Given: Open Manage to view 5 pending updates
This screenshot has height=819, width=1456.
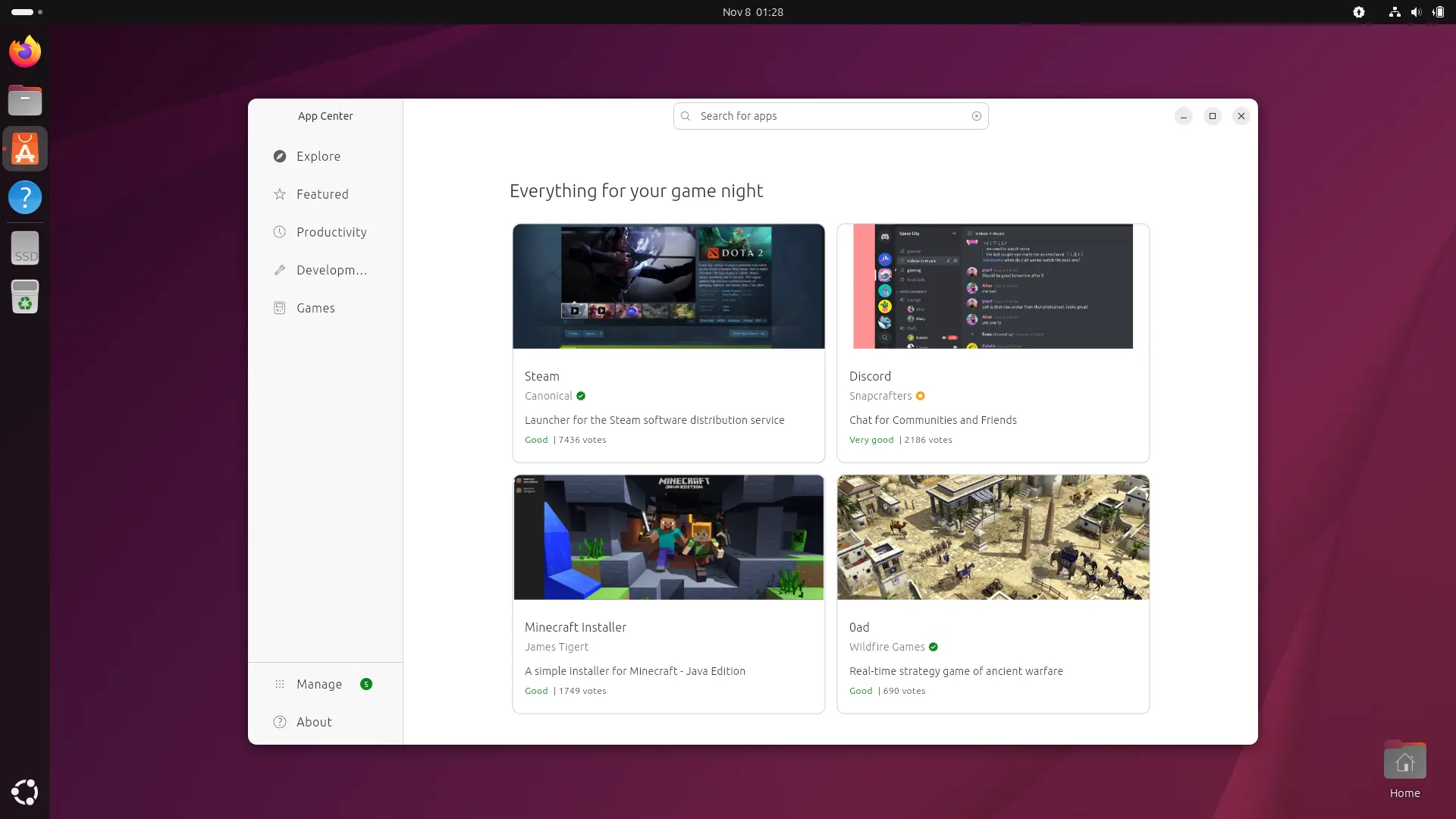Looking at the screenshot, I should click(319, 683).
